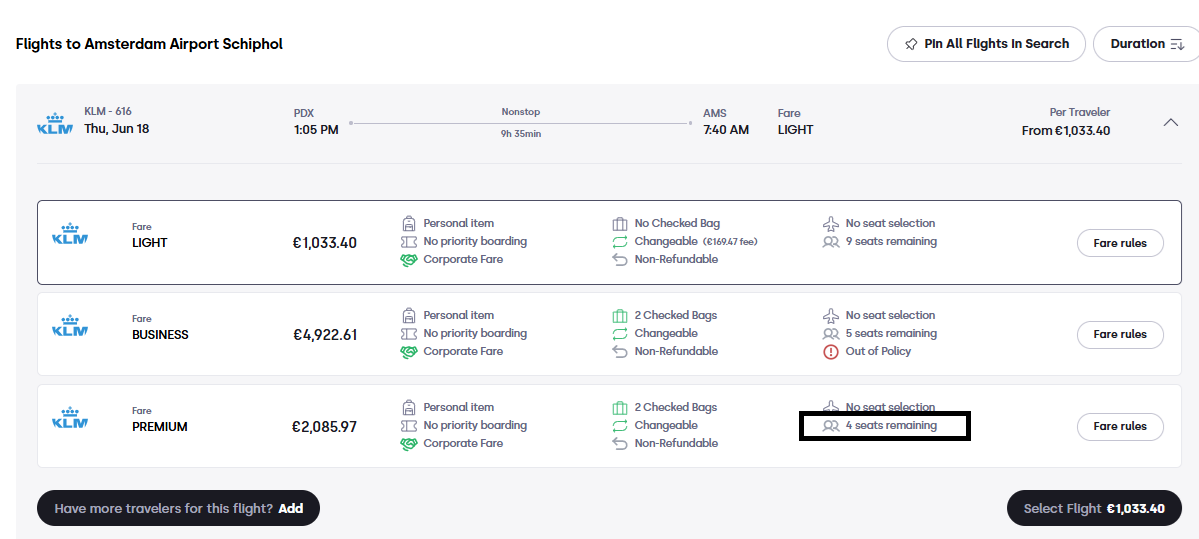Click the 2 Checked Bags suitcase icon in BUSINESS row

coord(619,316)
